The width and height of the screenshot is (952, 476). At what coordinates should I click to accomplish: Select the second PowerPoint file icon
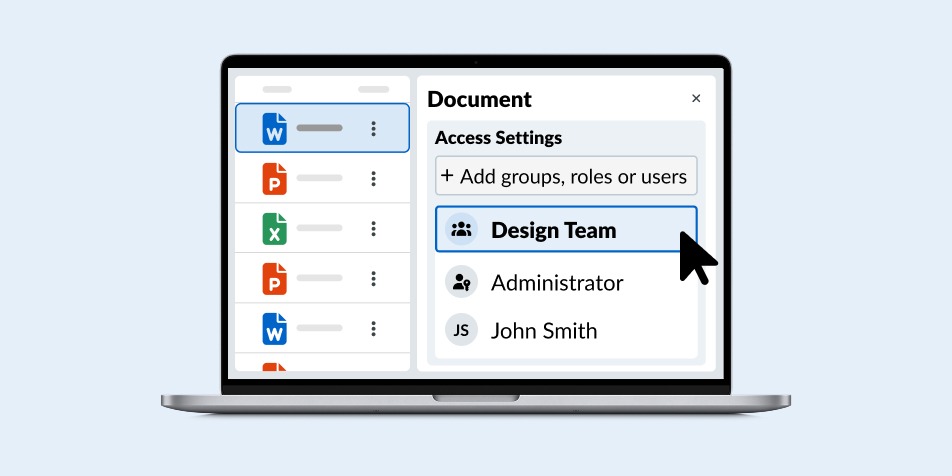coord(274,279)
